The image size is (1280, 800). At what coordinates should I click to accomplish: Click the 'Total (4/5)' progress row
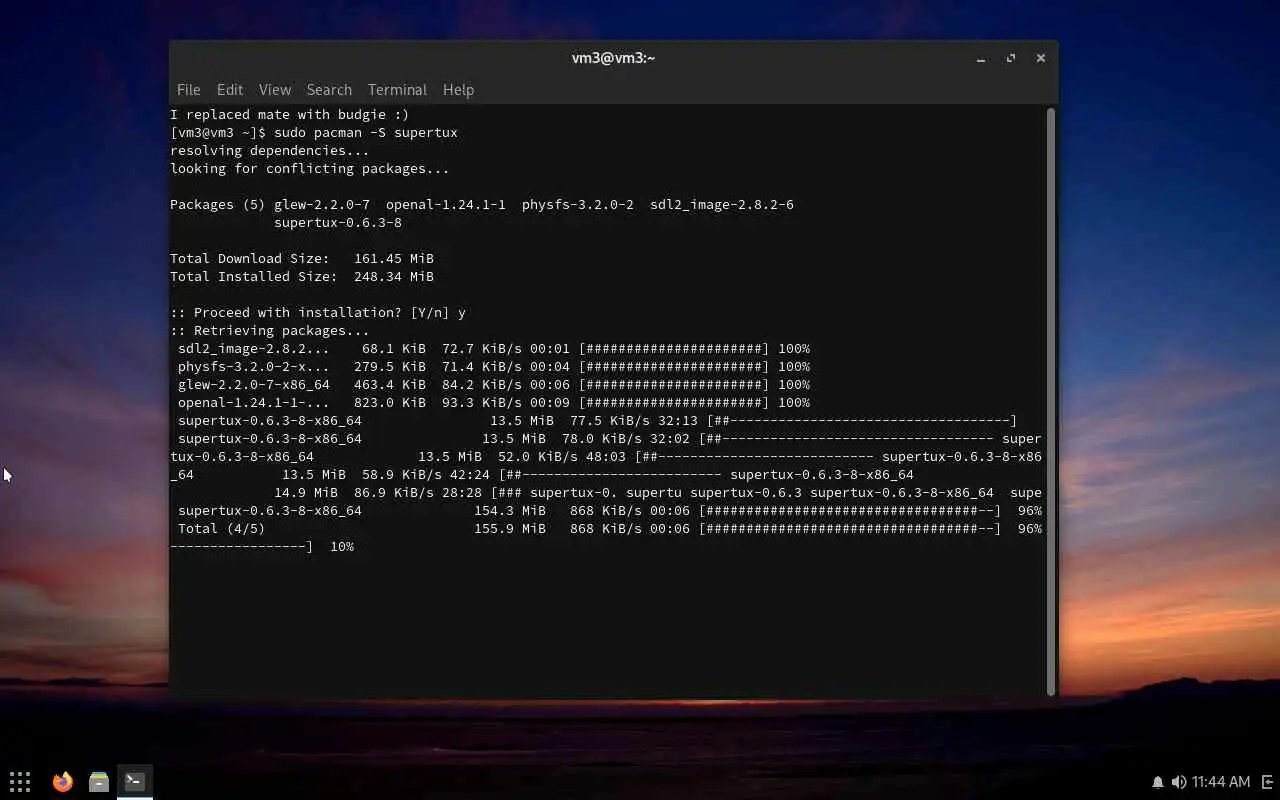click(x=610, y=528)
